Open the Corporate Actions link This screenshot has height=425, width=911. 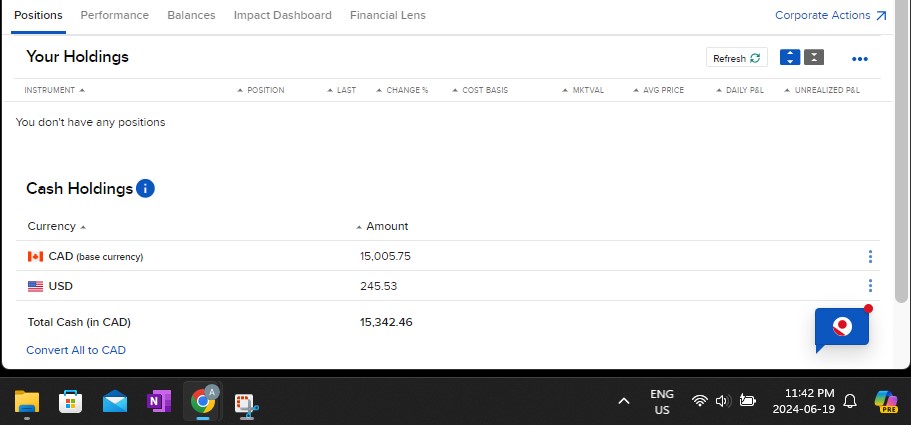[x=830, y=15]
